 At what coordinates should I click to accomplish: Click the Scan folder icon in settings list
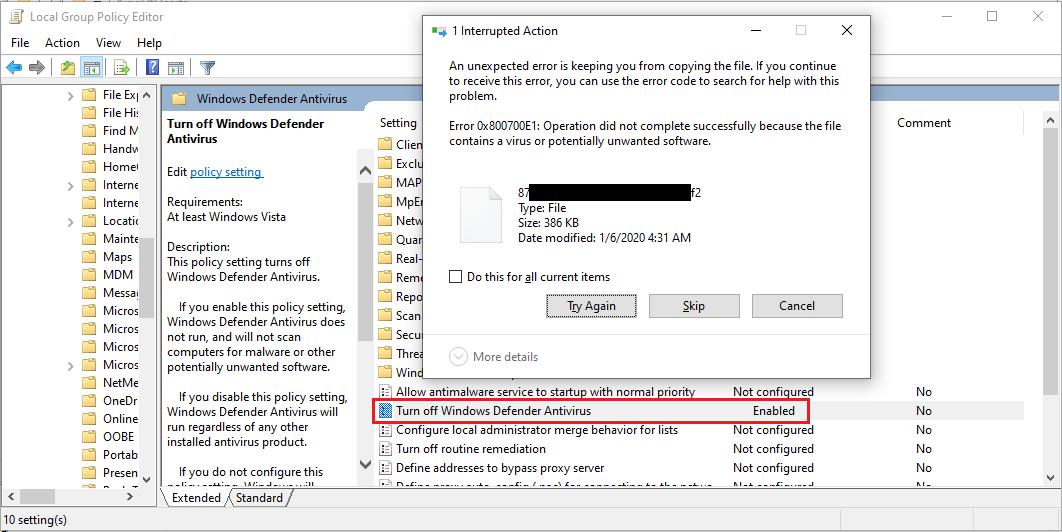tap(385, 315)
